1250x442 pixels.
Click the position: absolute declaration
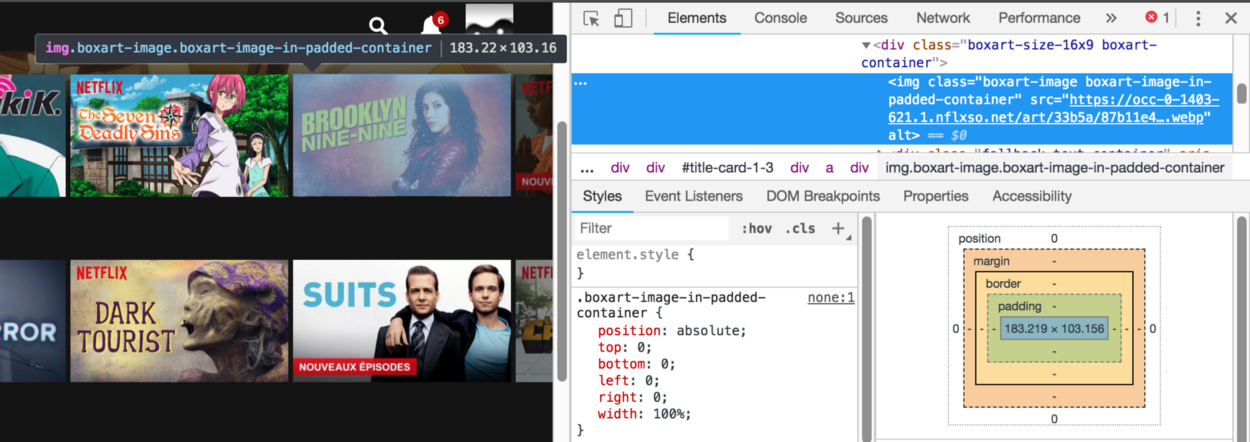(672, 331)
